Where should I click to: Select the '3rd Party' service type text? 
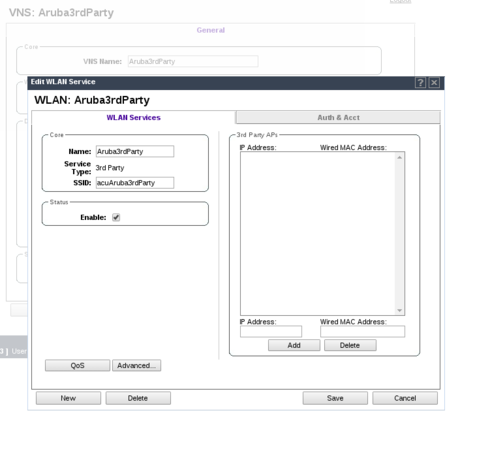click(x=110, y=168)
